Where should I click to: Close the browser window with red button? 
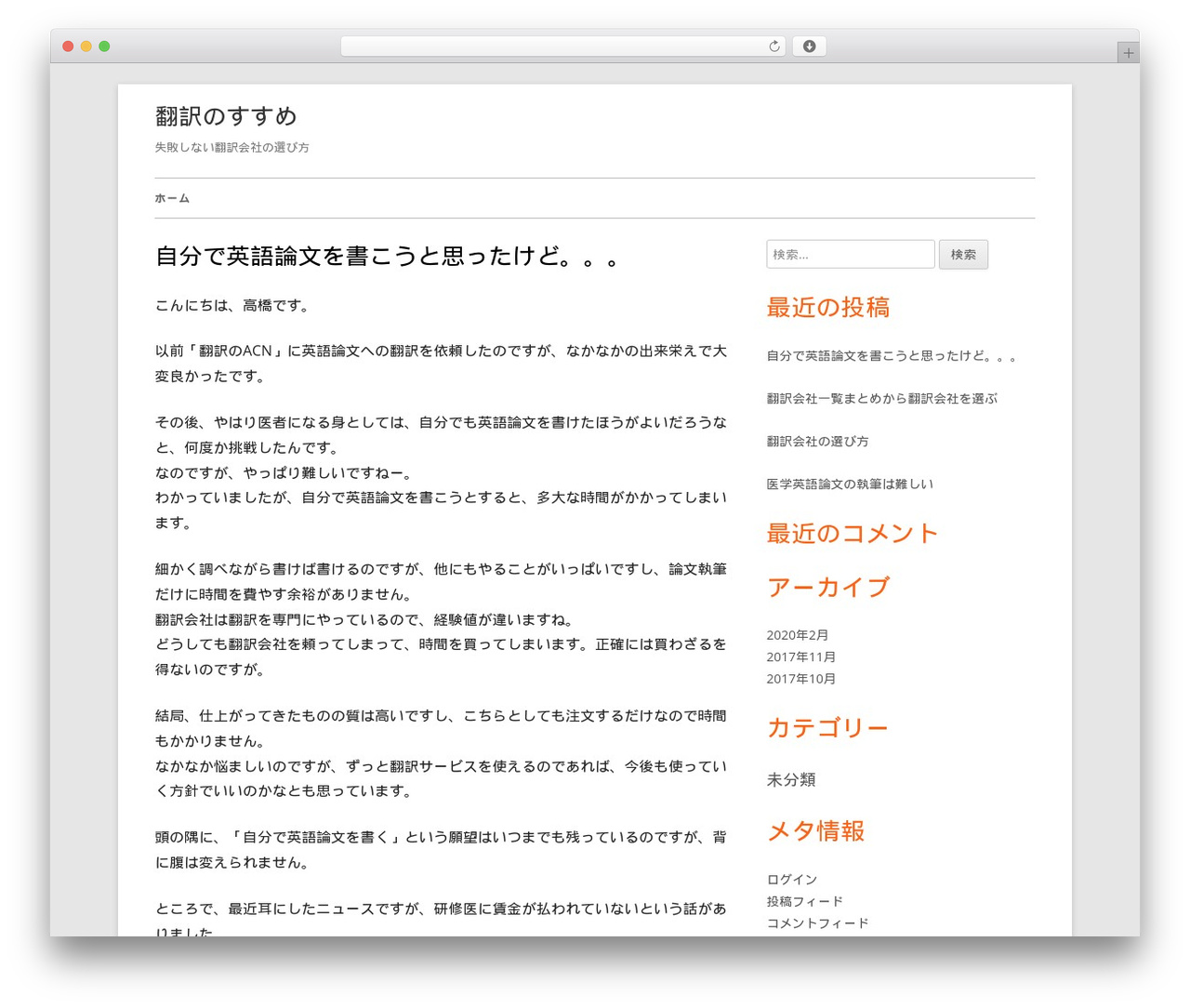pyautogui.click(x=68, y=46)
